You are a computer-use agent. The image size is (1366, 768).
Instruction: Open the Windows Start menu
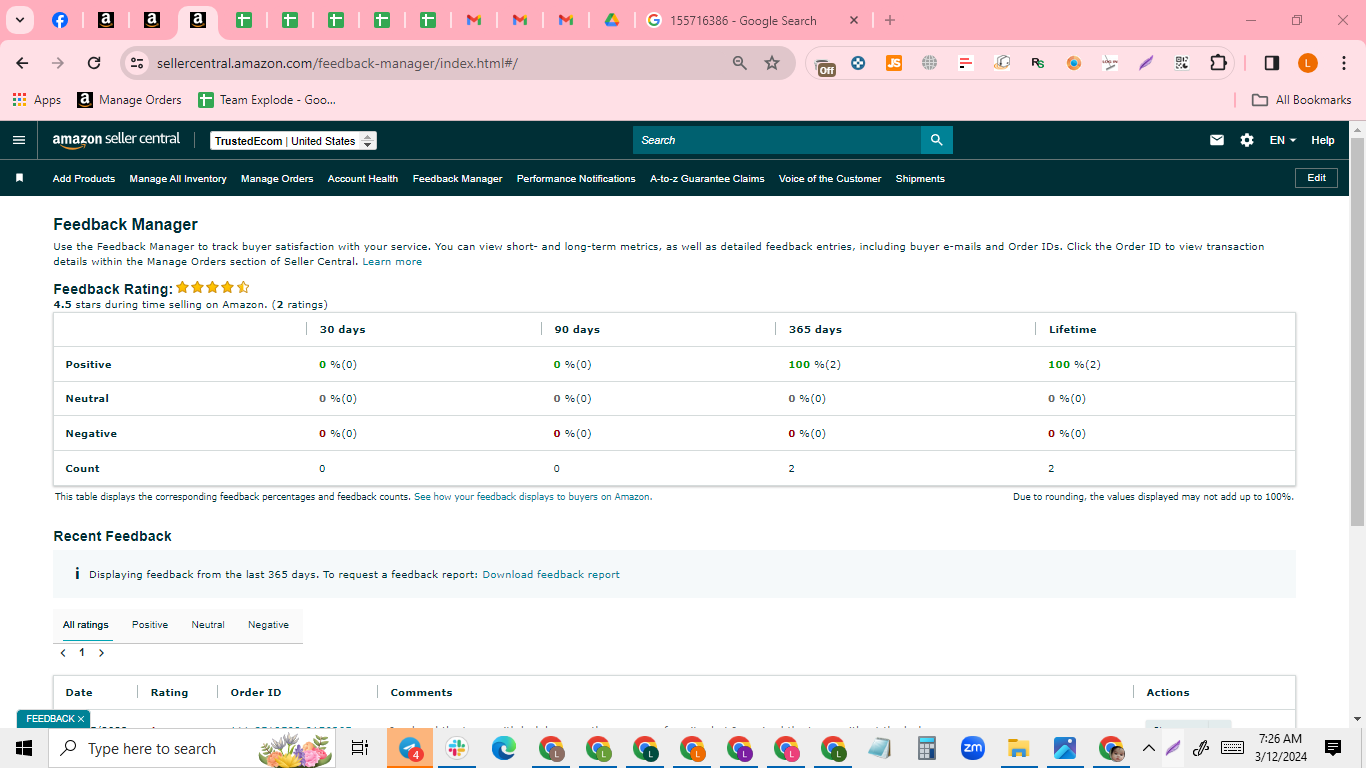[24, 748]
